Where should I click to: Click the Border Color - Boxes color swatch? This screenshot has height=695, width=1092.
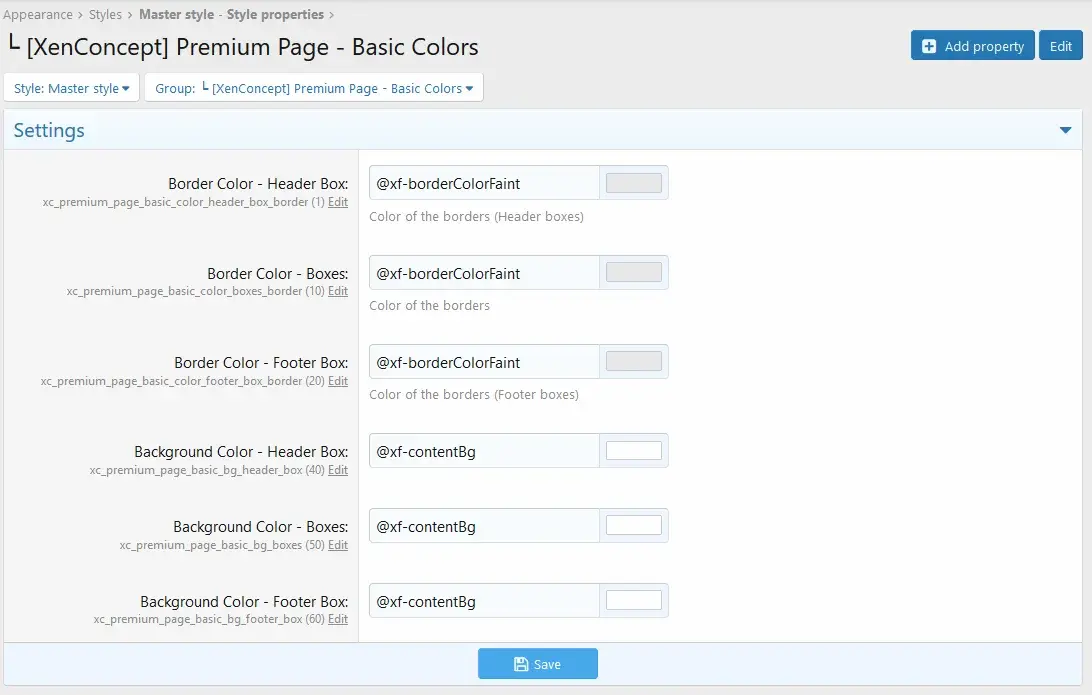[x=633, y=273]
